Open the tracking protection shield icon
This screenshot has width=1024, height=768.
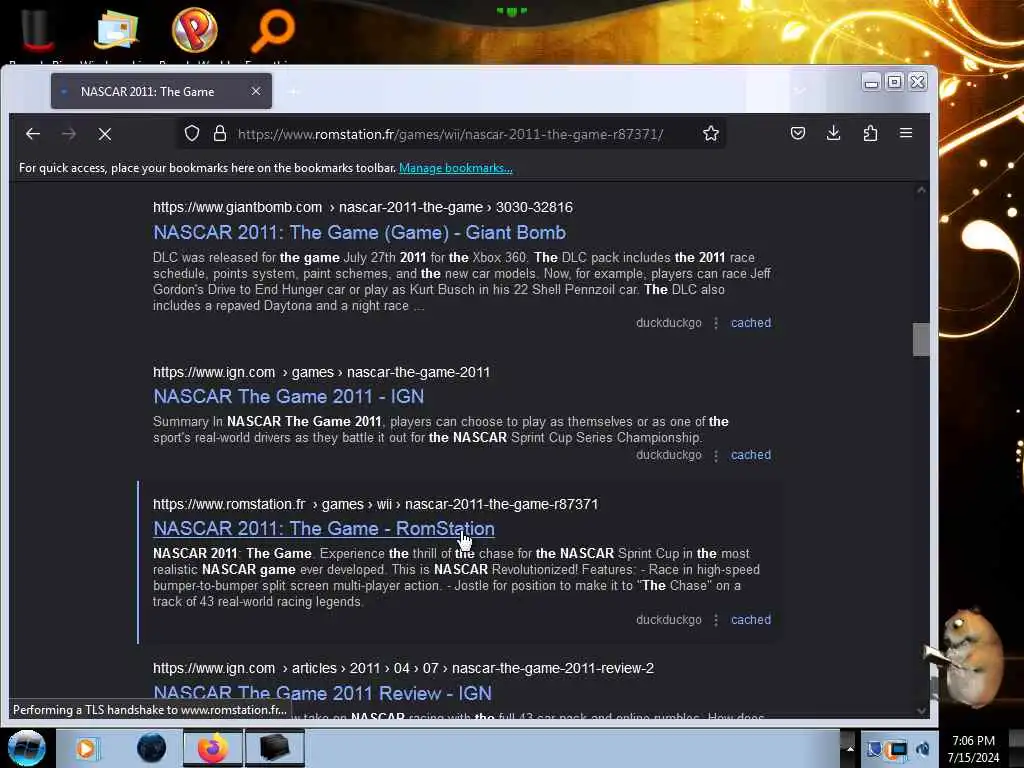191,133
